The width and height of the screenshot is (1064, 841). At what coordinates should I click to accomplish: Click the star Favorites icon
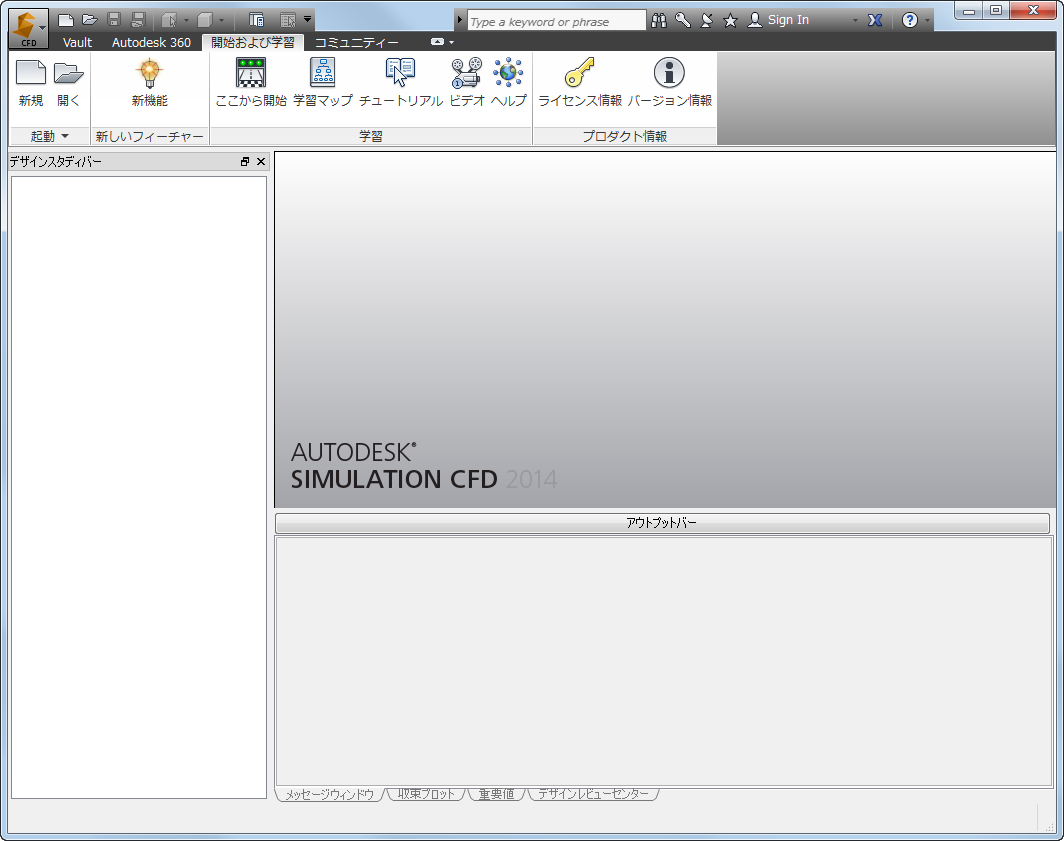(x=730, y=20)
